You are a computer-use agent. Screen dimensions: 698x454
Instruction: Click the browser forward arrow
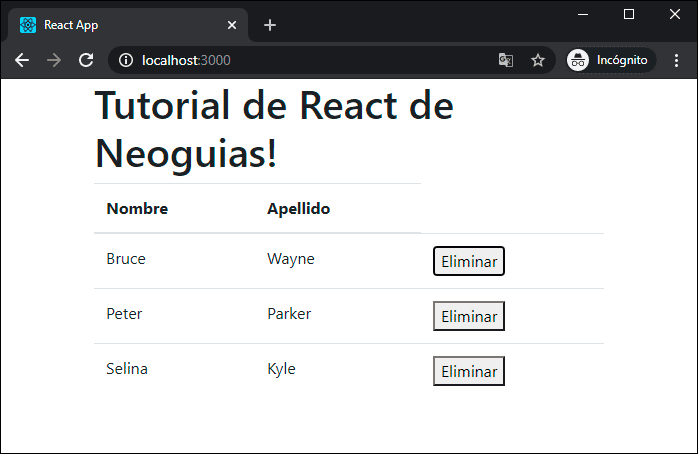point(54,60)
